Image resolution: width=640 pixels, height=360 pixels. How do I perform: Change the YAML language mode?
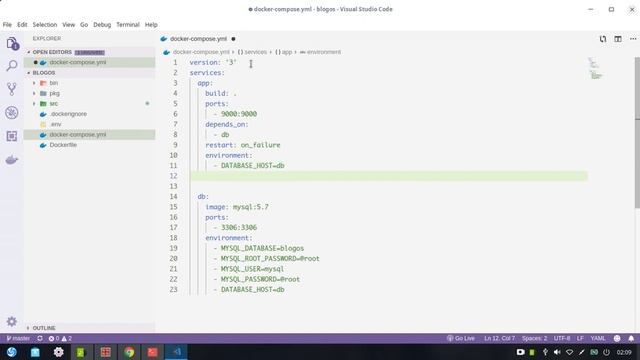pyautogui.click(x=598, y=338)
